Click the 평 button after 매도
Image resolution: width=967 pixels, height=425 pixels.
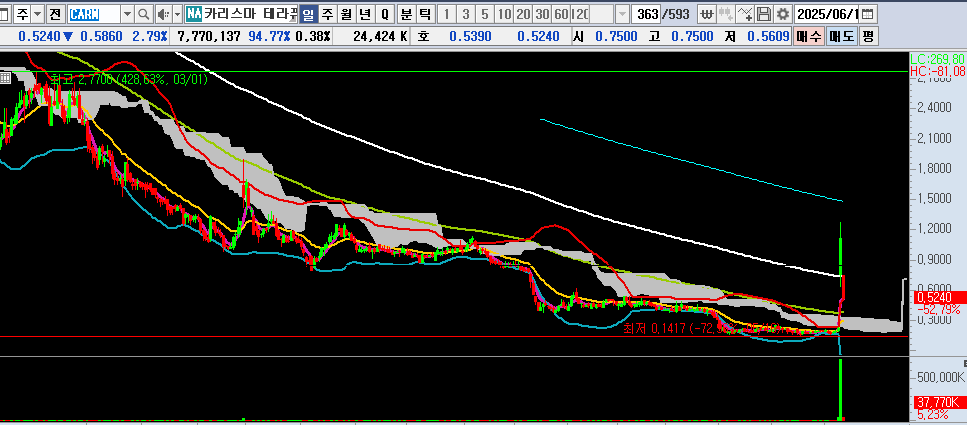[868, 36]
